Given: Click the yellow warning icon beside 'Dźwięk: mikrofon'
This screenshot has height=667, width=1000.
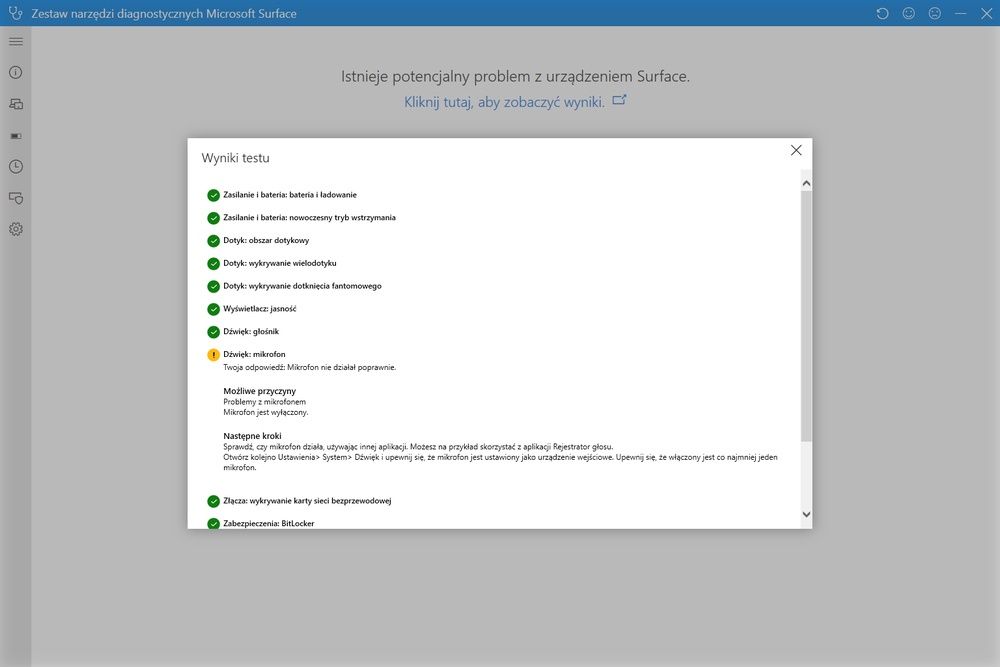Looking at the screenshot, I should pos(214,355).
